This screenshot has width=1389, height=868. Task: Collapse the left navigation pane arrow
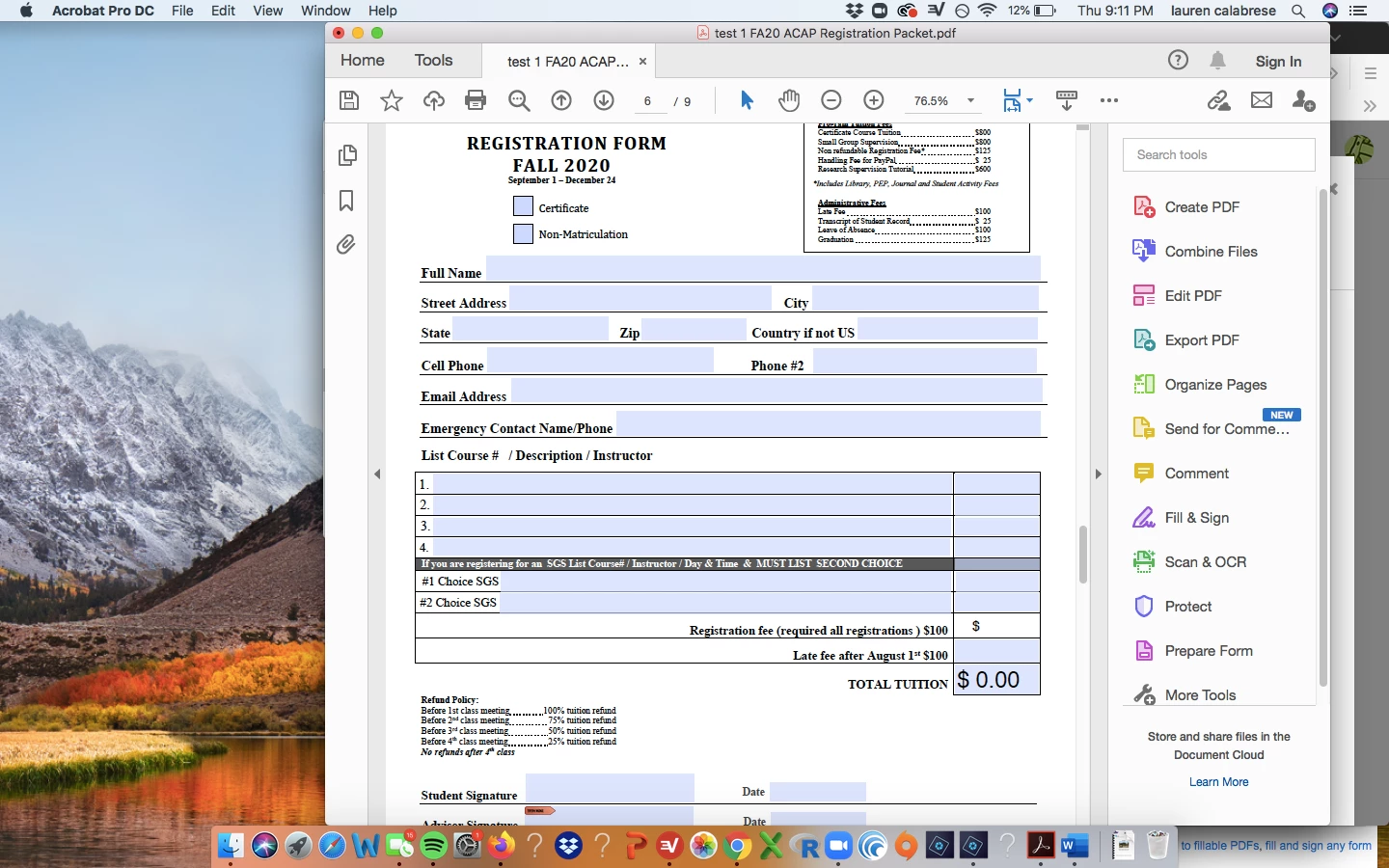click(378, 474)
